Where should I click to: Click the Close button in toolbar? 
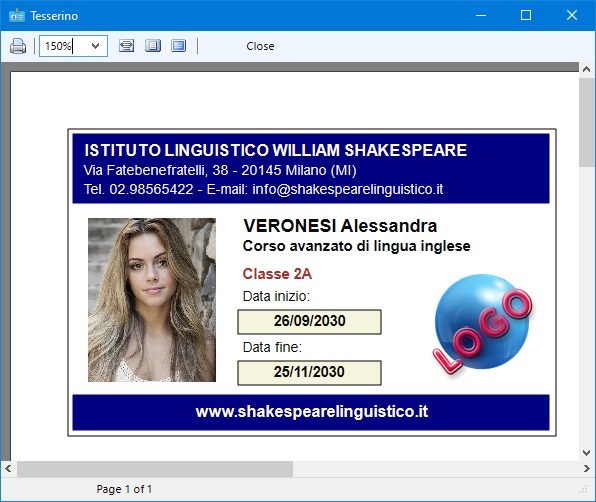click(x=260, y=46)
